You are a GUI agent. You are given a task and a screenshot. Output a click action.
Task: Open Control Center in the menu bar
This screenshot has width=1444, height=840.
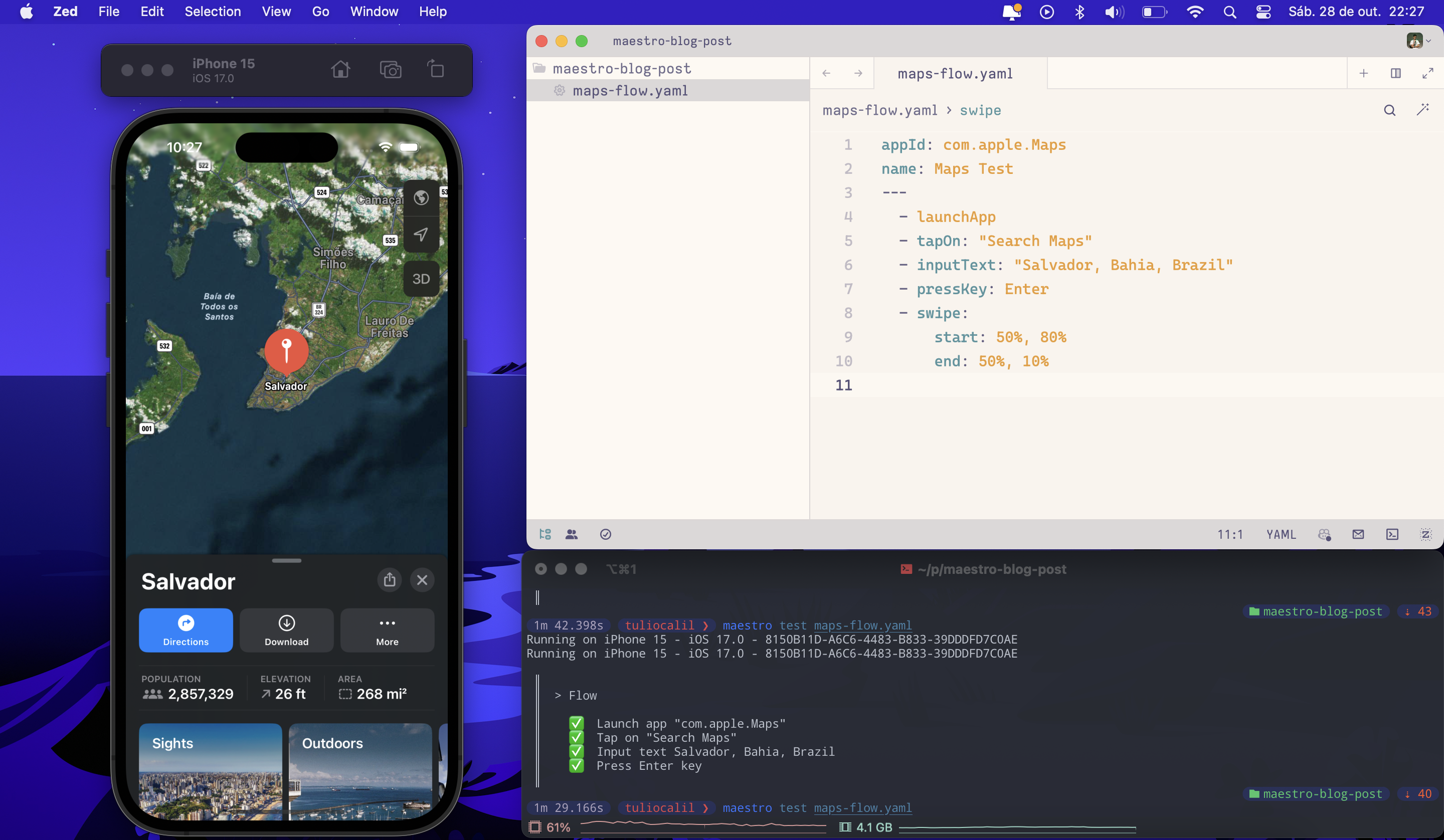pos(1263,12)
